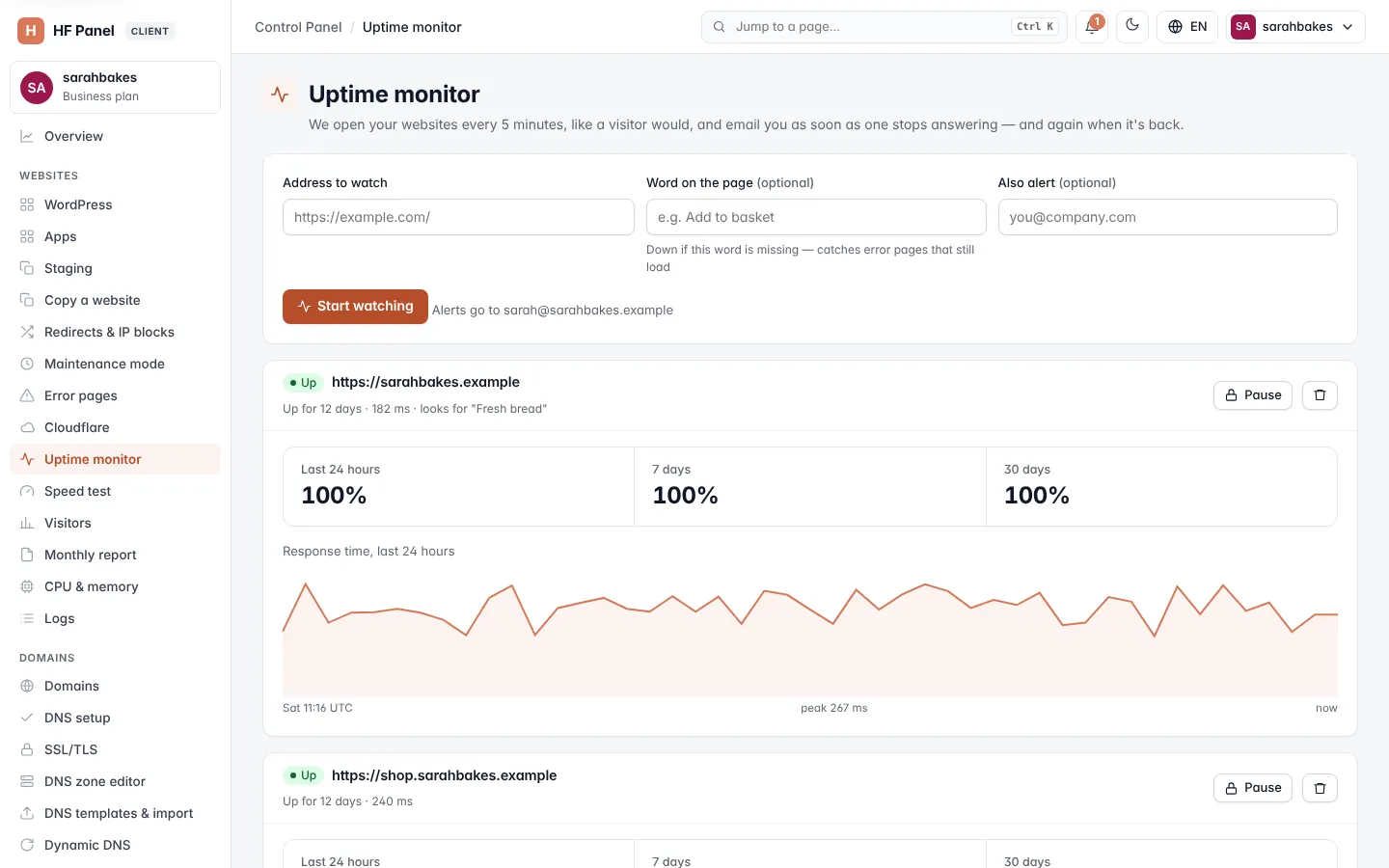Open the sarahbakes Business plan card

point(115,87)
